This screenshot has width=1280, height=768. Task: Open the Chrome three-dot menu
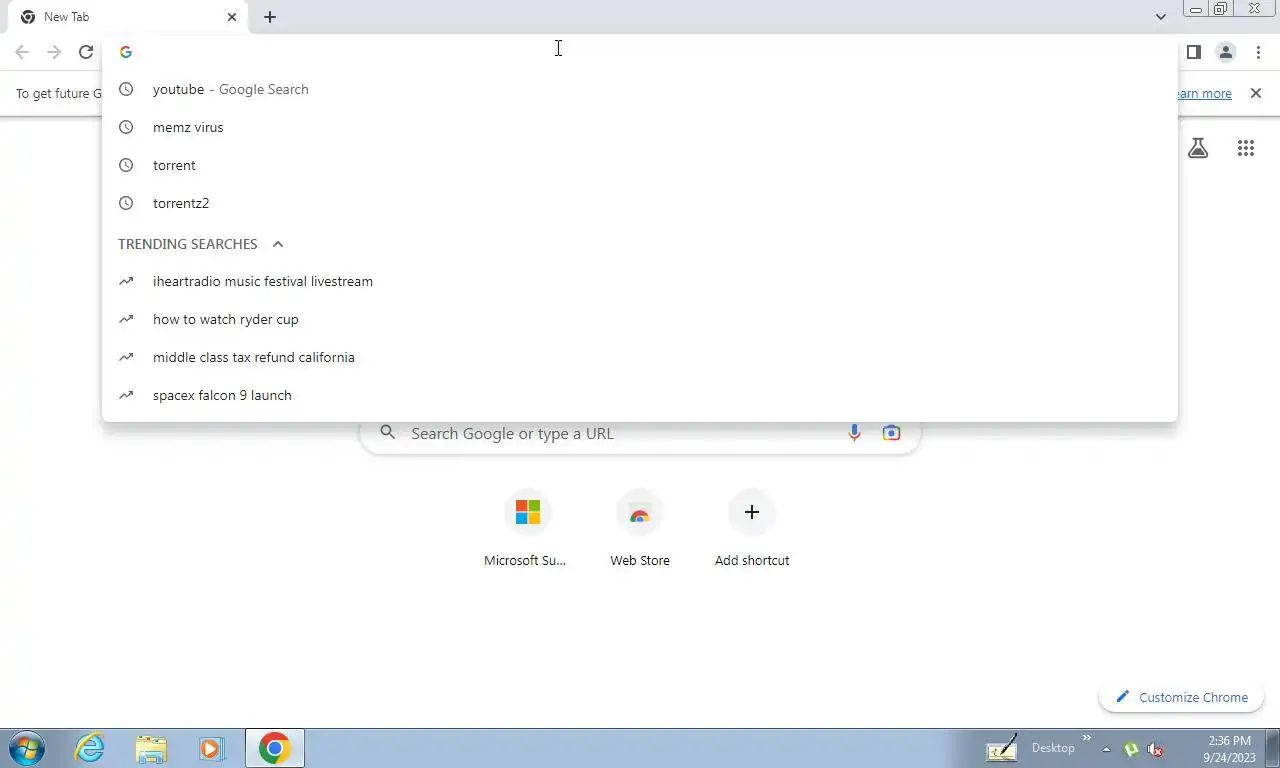1258,52
